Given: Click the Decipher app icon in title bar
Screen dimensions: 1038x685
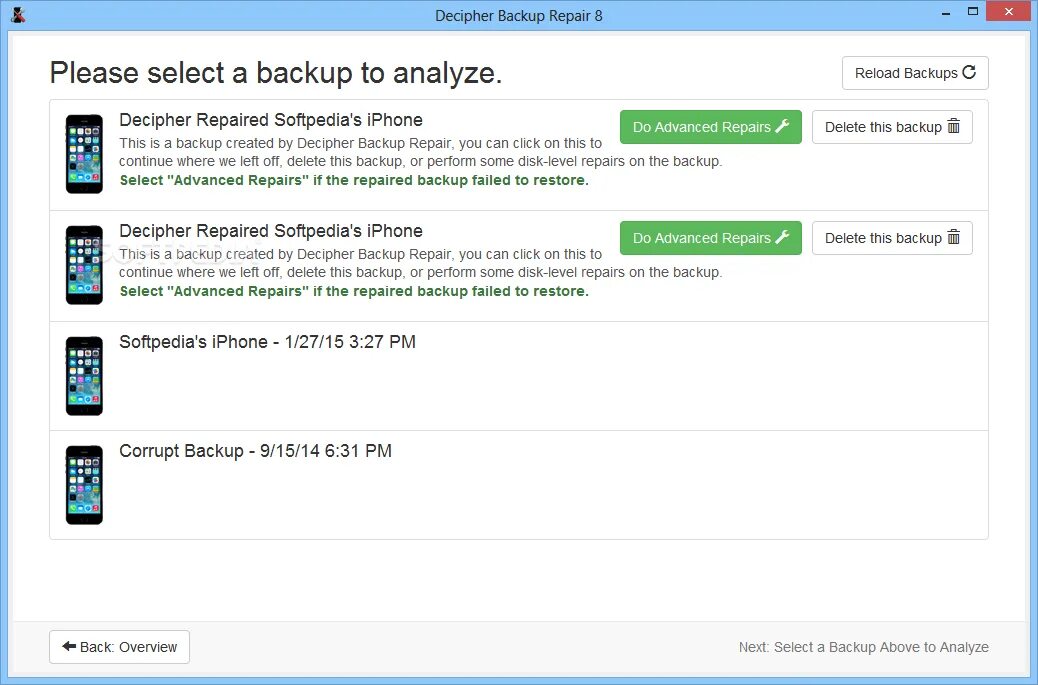Looking at the screenshot, I should tap(18, 15).
